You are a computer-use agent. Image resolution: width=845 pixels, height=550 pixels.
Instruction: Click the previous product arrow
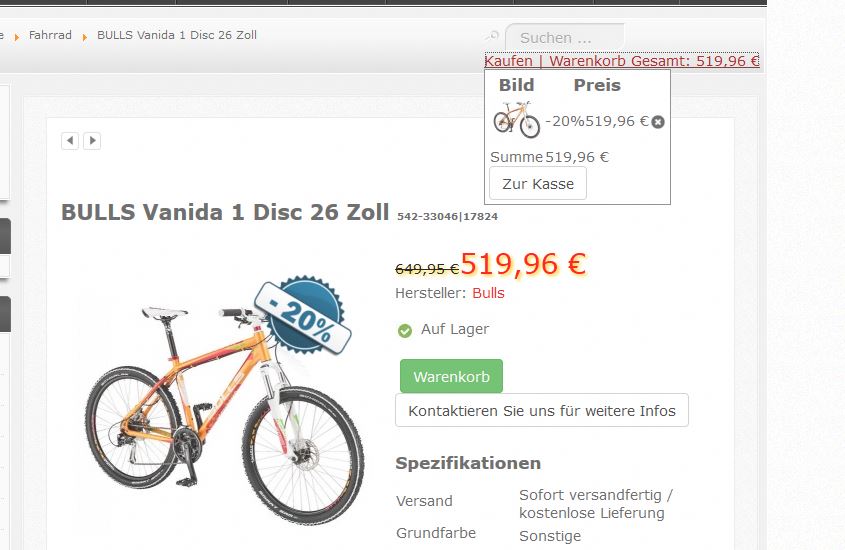pyautogui.click(x=70, y=141)
